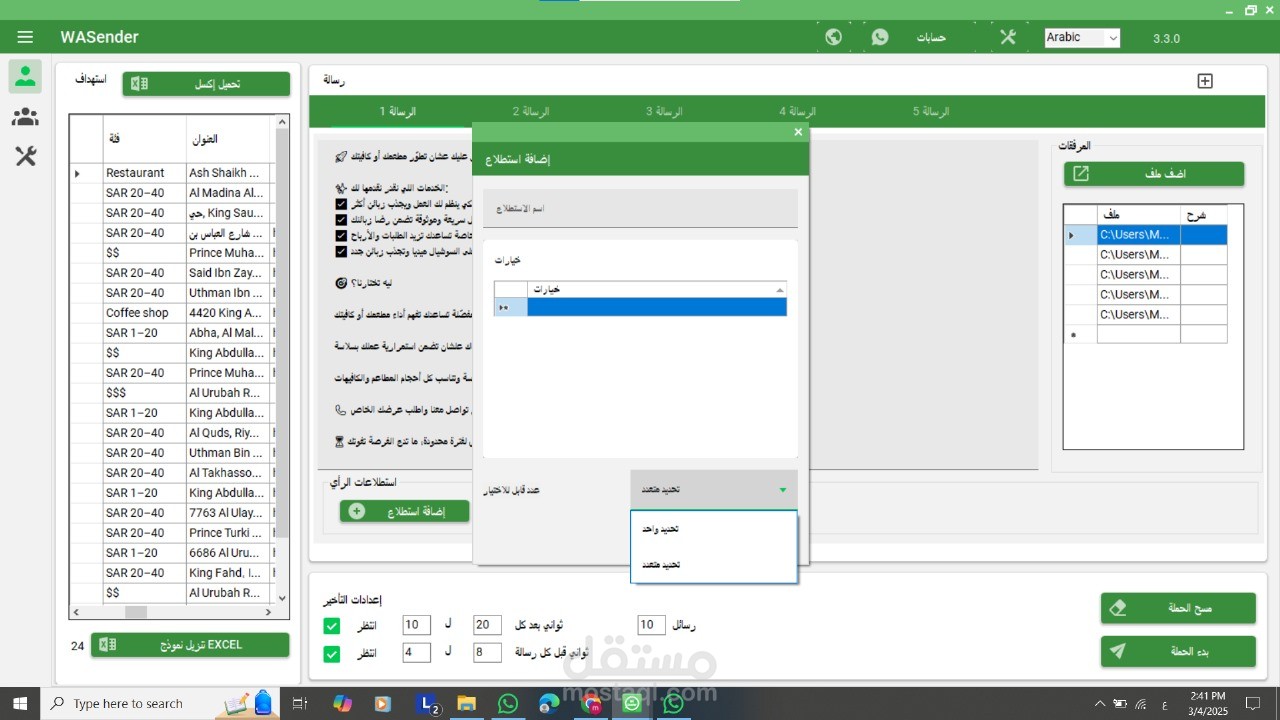
Task: Sort by خيارات column header in poll dialog
Action: 657,290
